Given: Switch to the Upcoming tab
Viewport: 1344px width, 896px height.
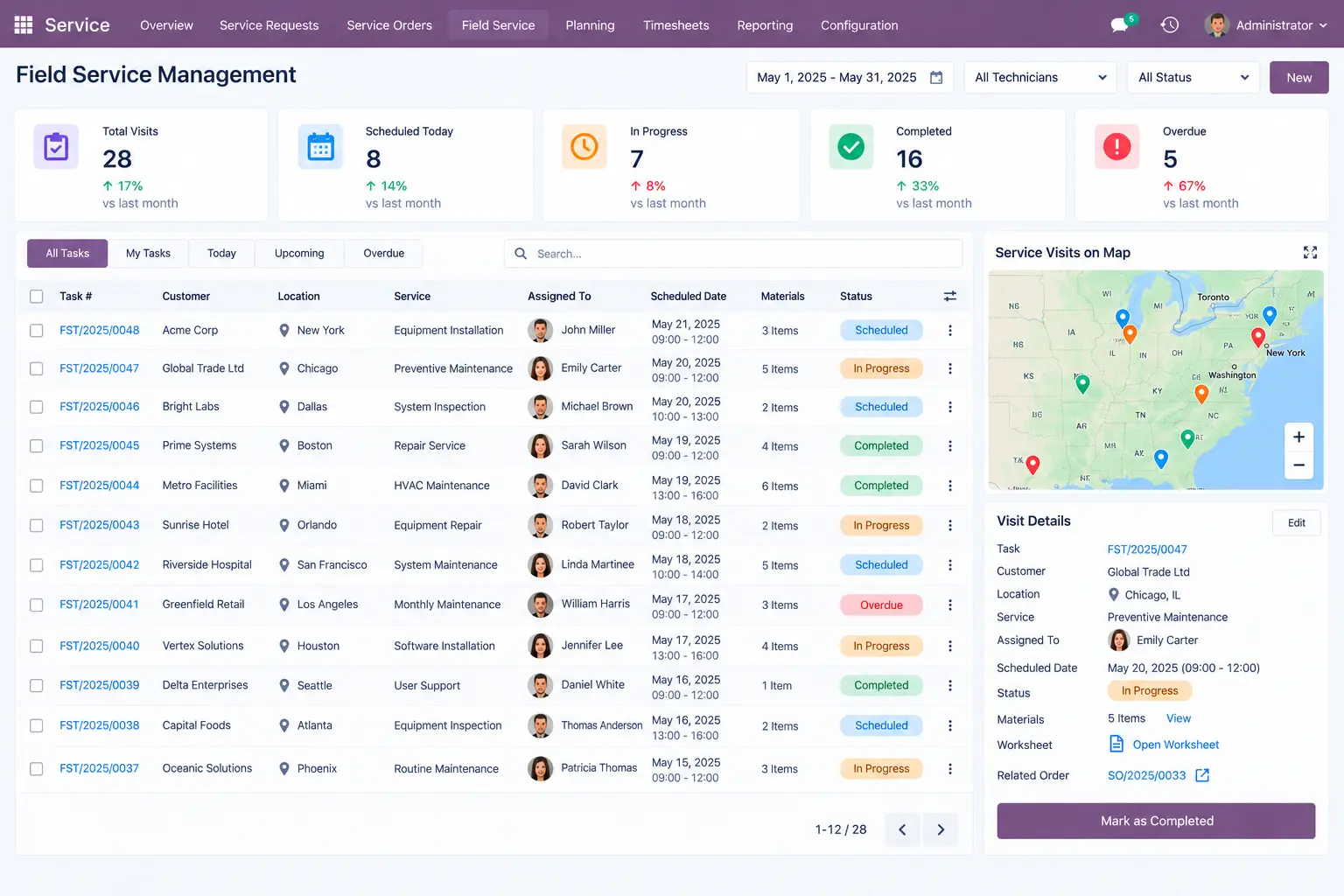Looking at the screenshot, I should [x=299, y=254].
